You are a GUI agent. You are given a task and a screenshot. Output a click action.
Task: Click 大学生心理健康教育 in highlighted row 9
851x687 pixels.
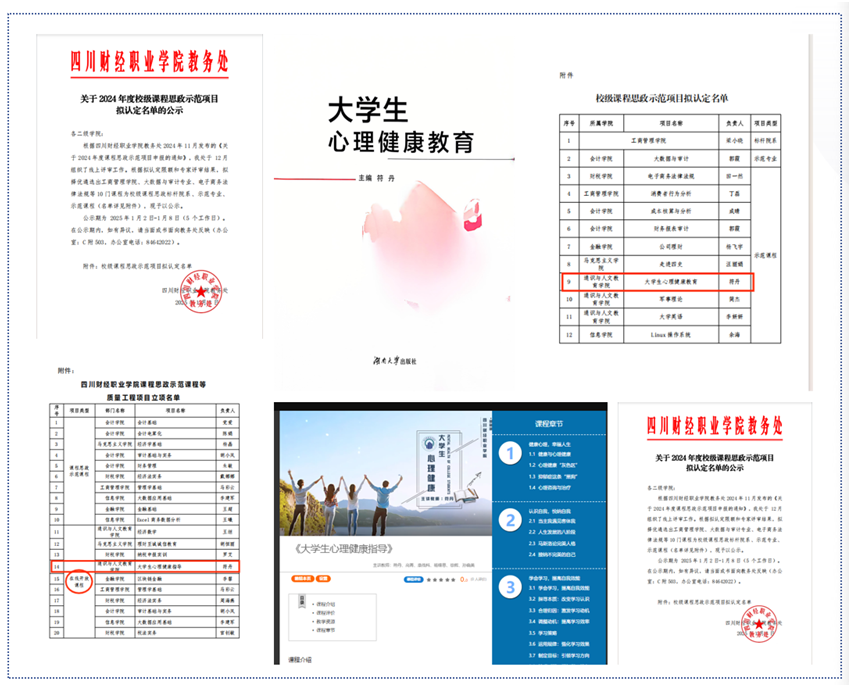coord(671,282)
